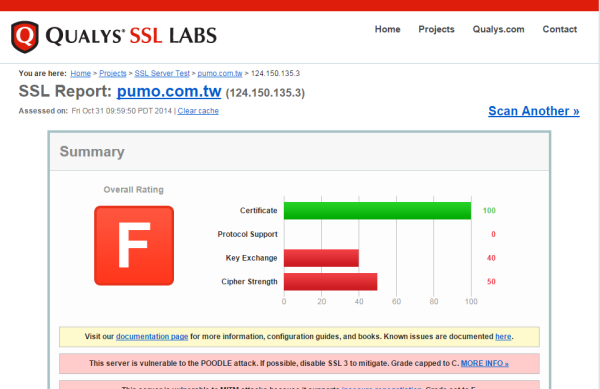The height and width of the screenshot is (389, 600).
Task: Go to Qualys.com from the navigation
Action: pyautogui.click(x=498, y=29)
